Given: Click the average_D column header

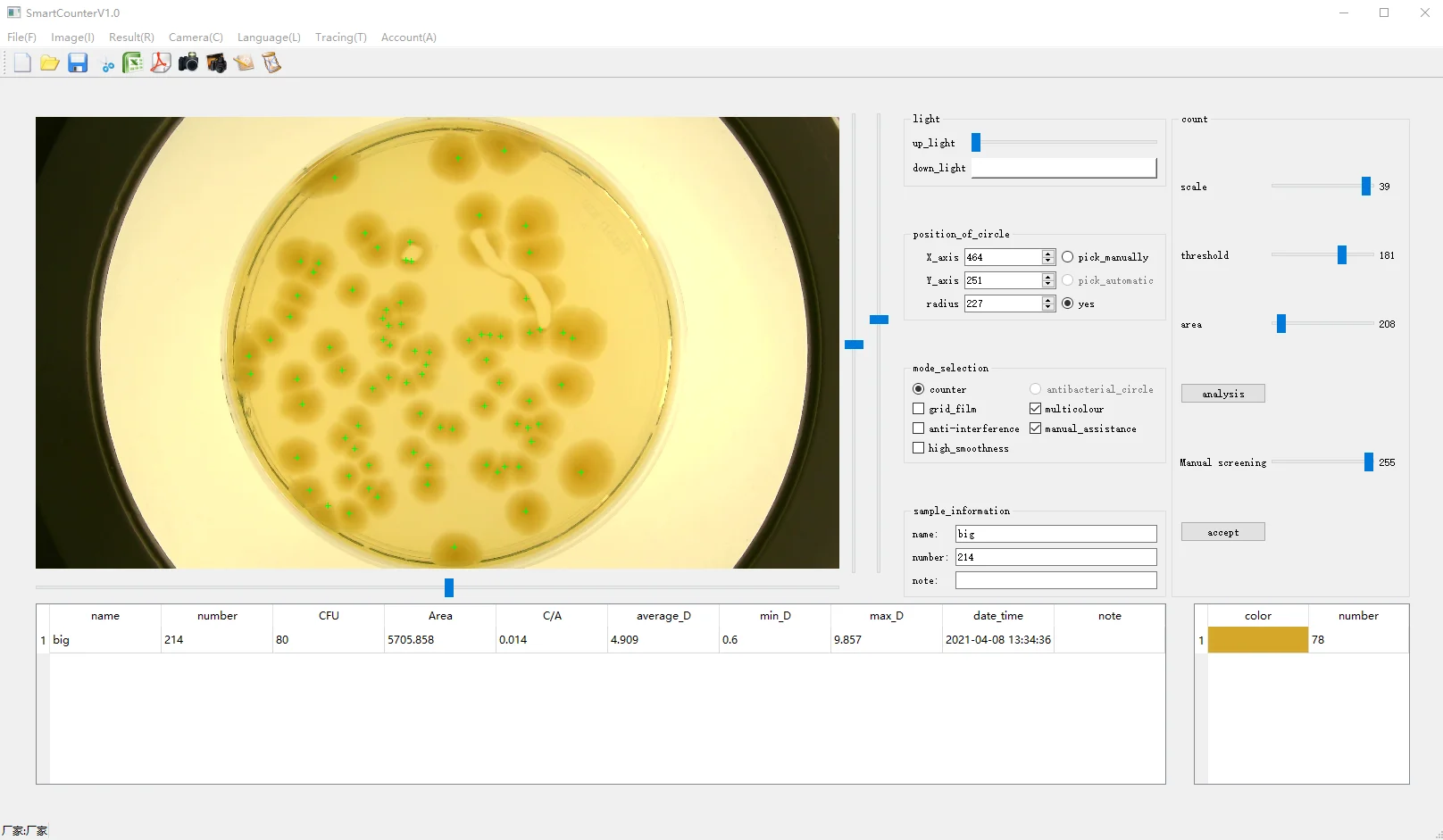Looking at the screenshot, I should coord(663,616).
